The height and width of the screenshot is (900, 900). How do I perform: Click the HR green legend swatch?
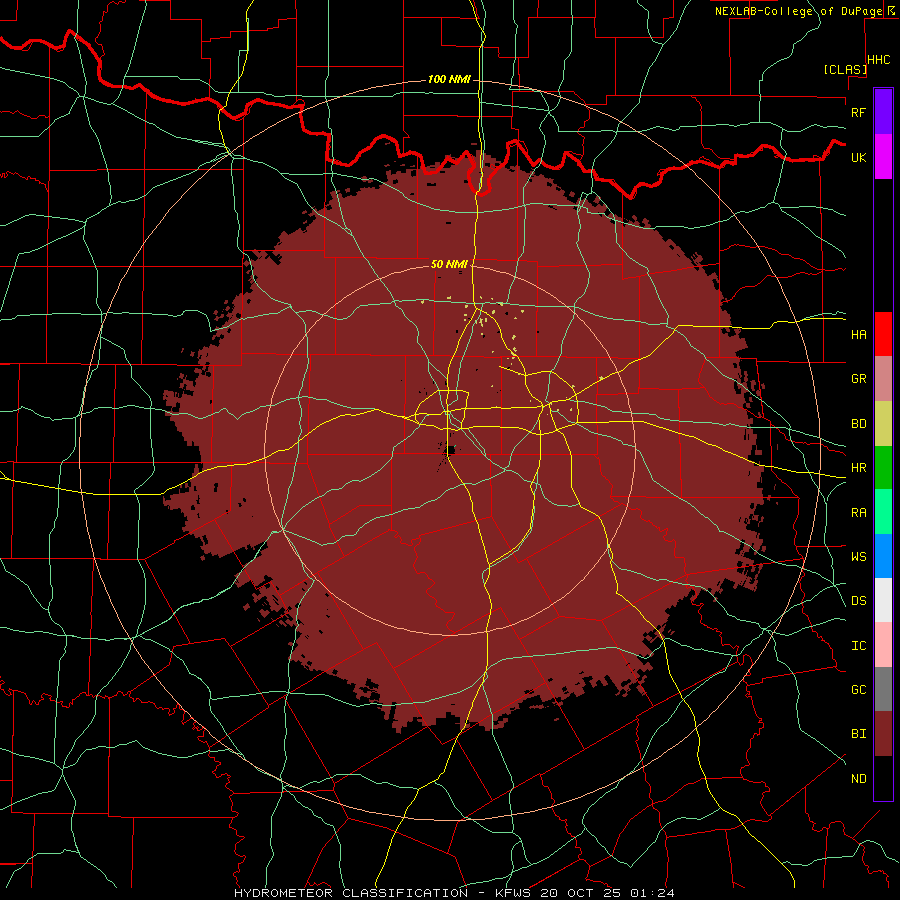(x=883, y=467)
